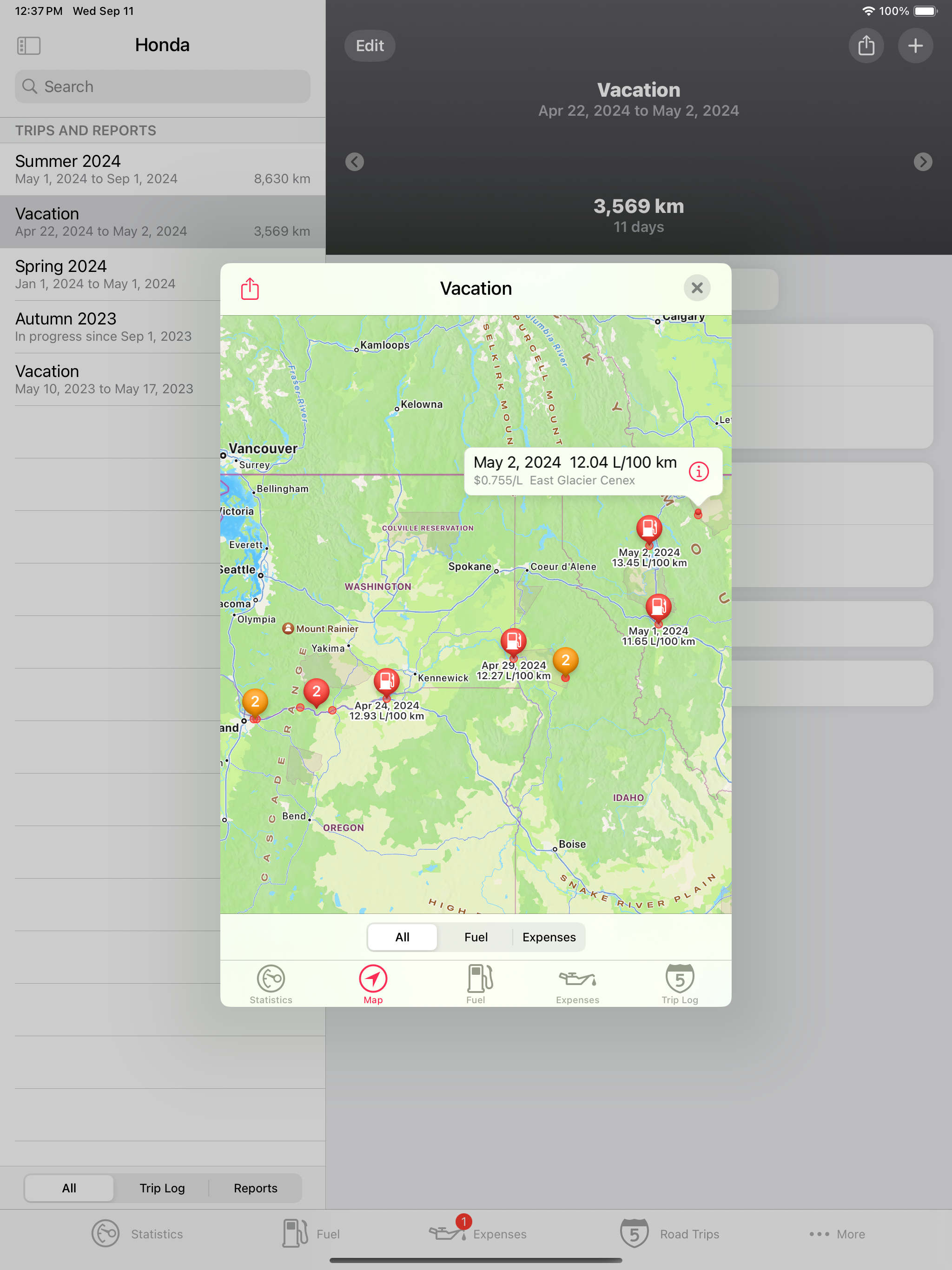The image size is (952, 1270).
Task: Tap the share button in the top bar
Action: pos(866,46)
